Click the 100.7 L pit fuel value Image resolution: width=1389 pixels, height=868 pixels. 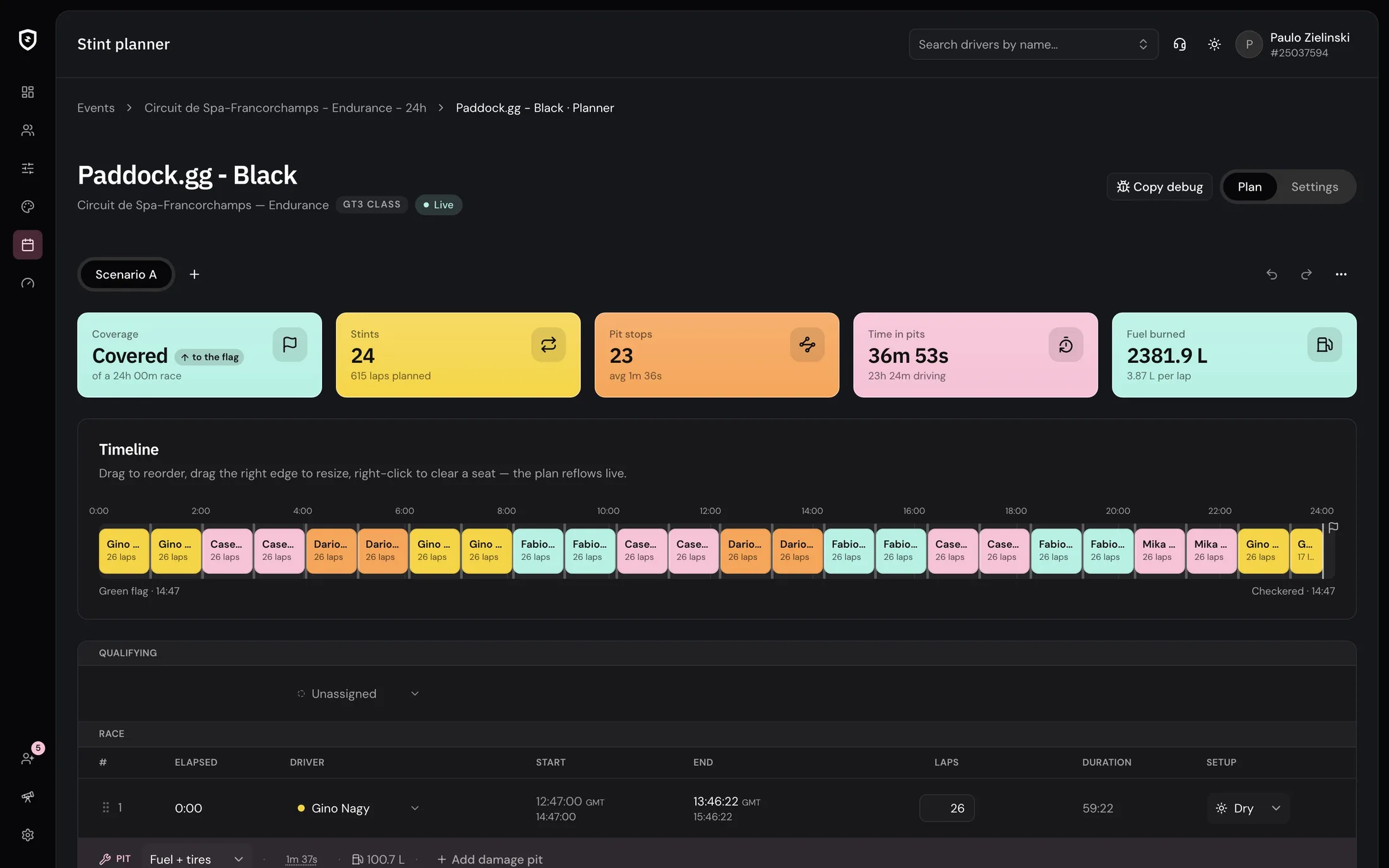tap(378, 859)
